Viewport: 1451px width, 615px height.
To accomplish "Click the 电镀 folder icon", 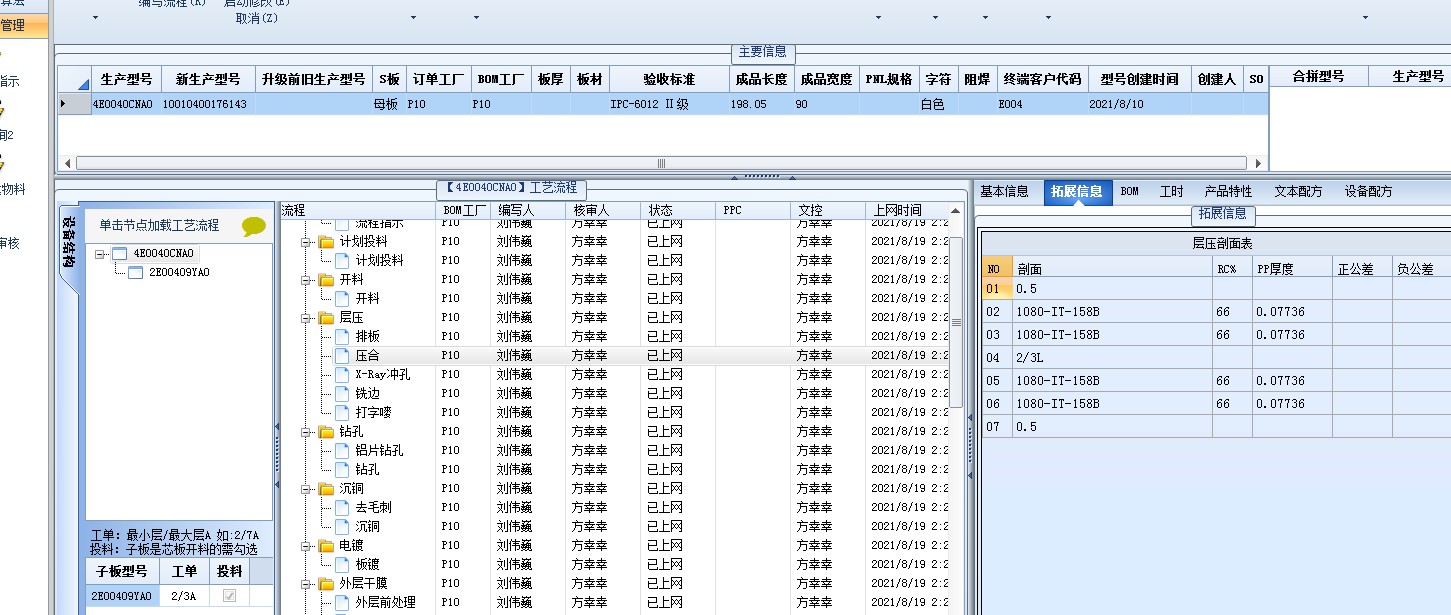I will click(326, 546).
